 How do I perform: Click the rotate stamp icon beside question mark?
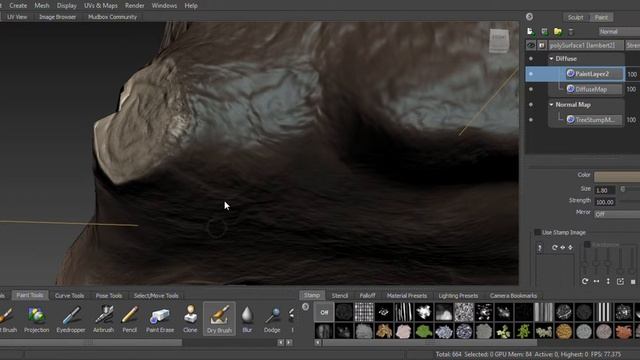click(554, 247)
